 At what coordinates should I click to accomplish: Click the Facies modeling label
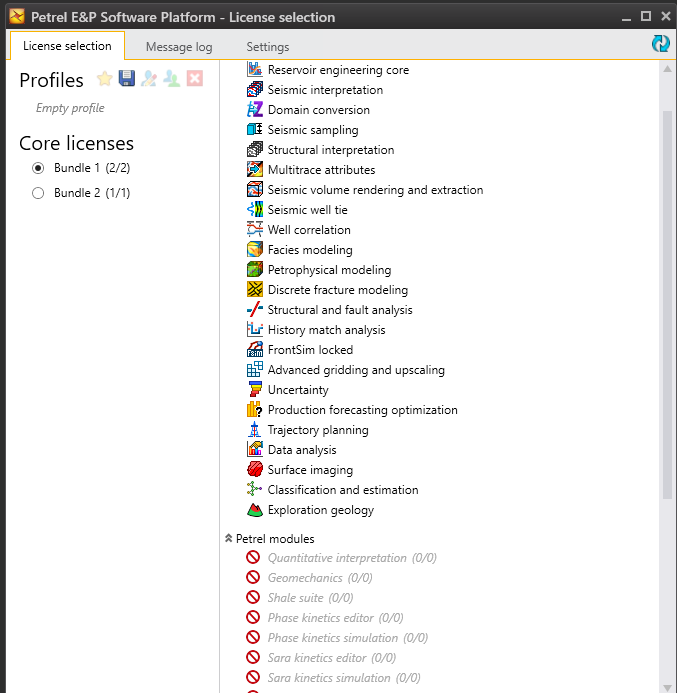310,250
